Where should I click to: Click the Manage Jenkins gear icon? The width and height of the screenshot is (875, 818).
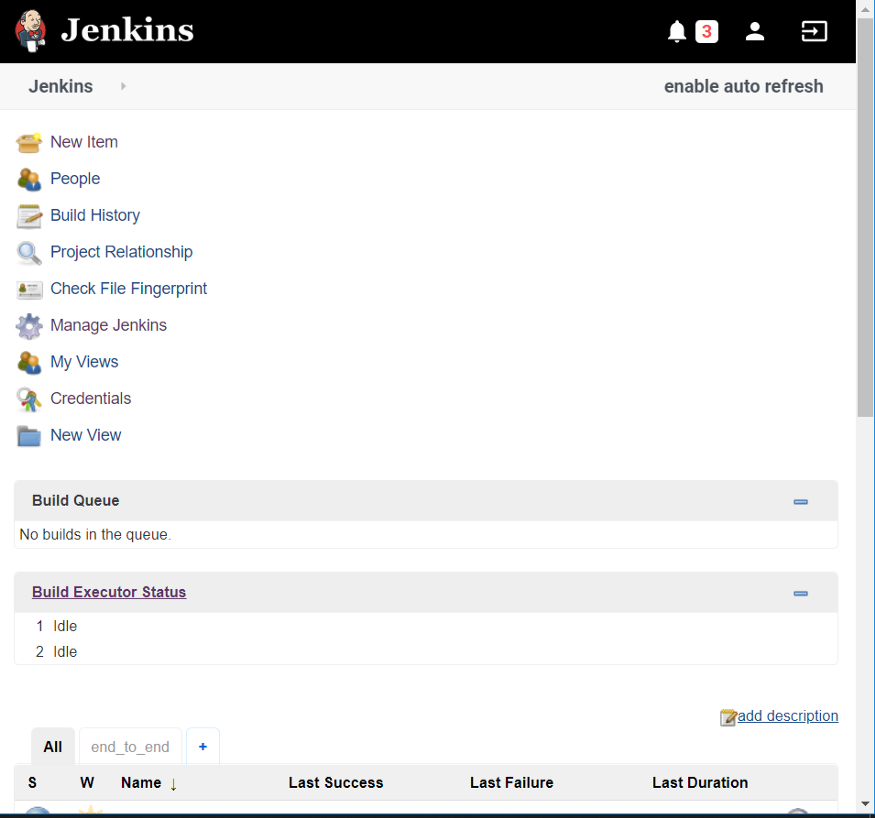click(x=29, y=325)
